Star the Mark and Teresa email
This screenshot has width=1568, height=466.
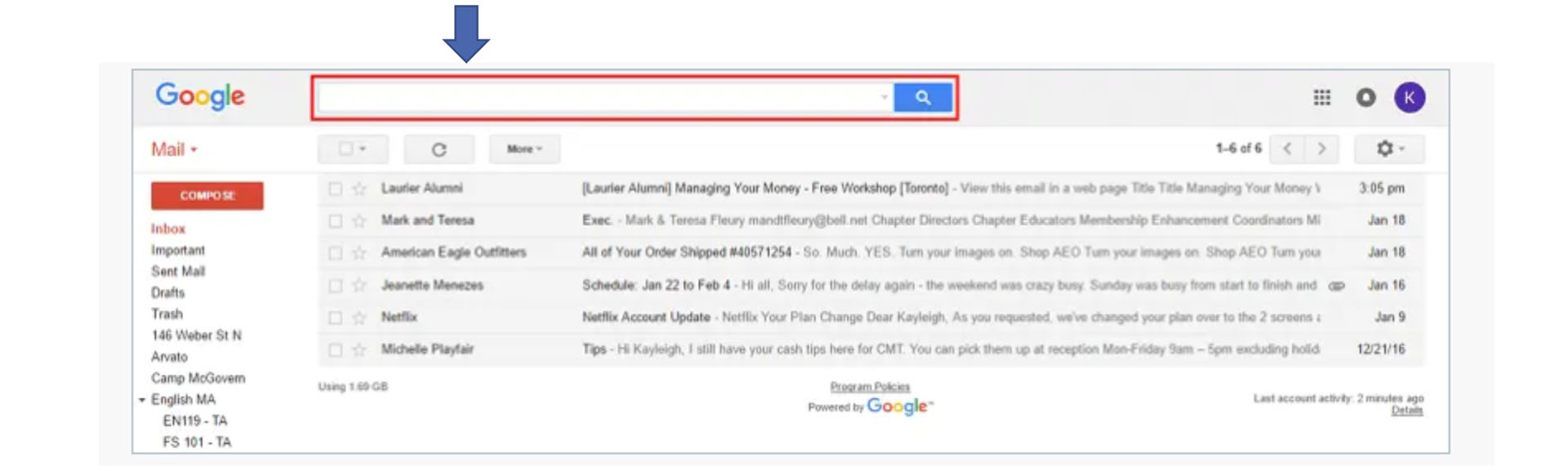point(359,220)
